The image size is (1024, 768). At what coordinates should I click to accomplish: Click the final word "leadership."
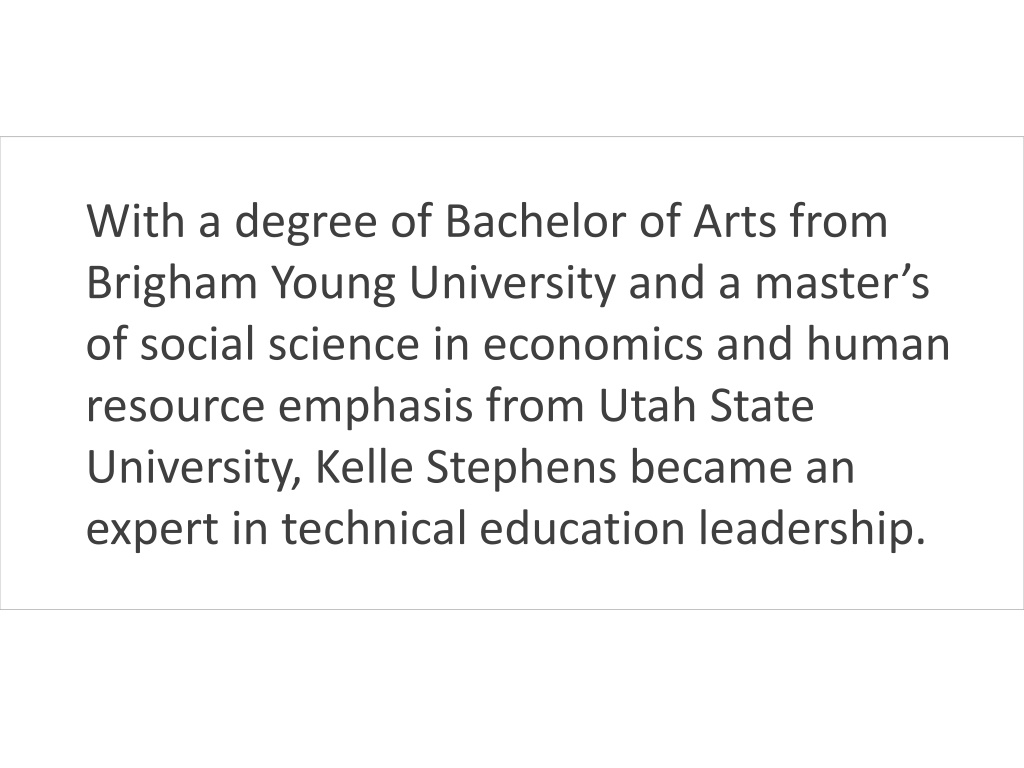click(812, 530)
